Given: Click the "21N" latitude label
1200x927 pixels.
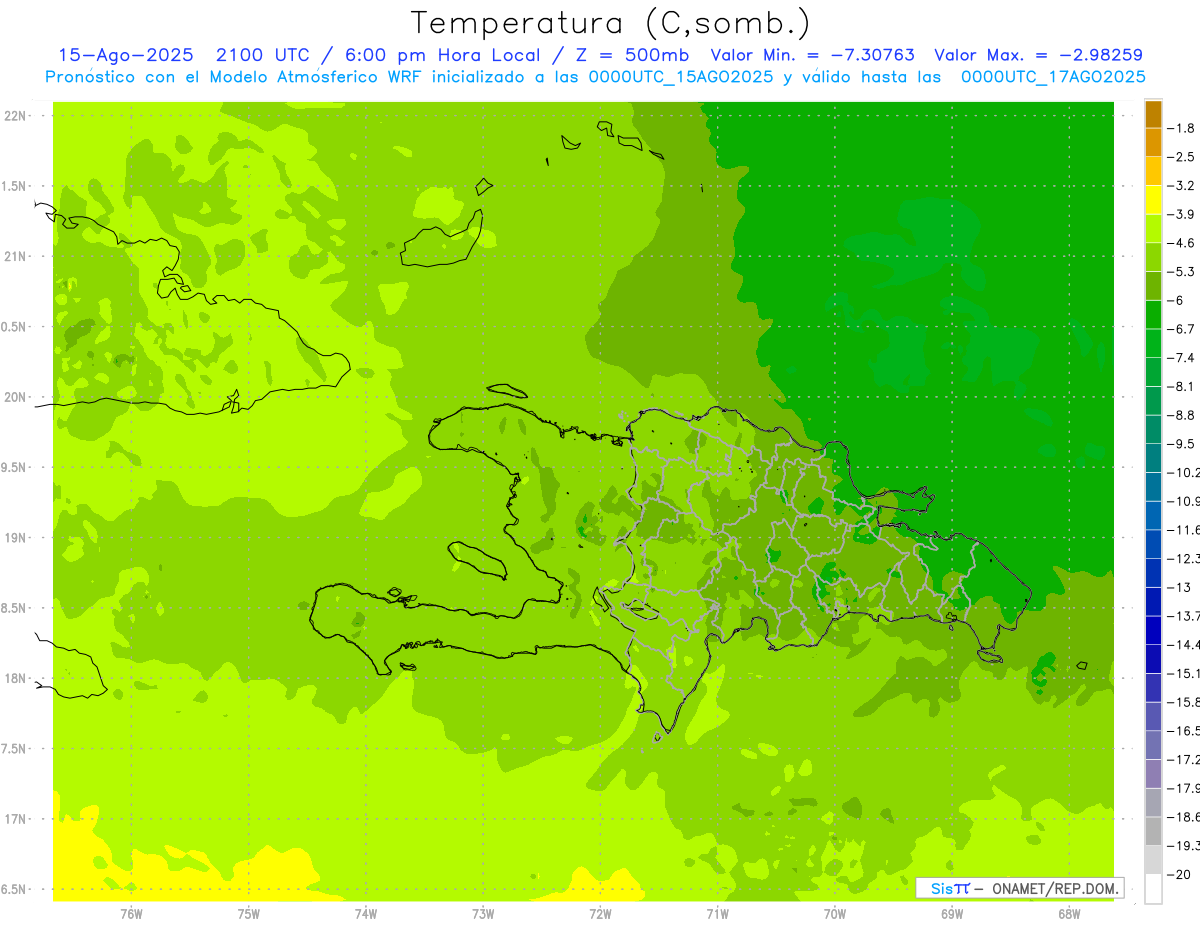Looking at the screenshot, I should coord(15,256).
